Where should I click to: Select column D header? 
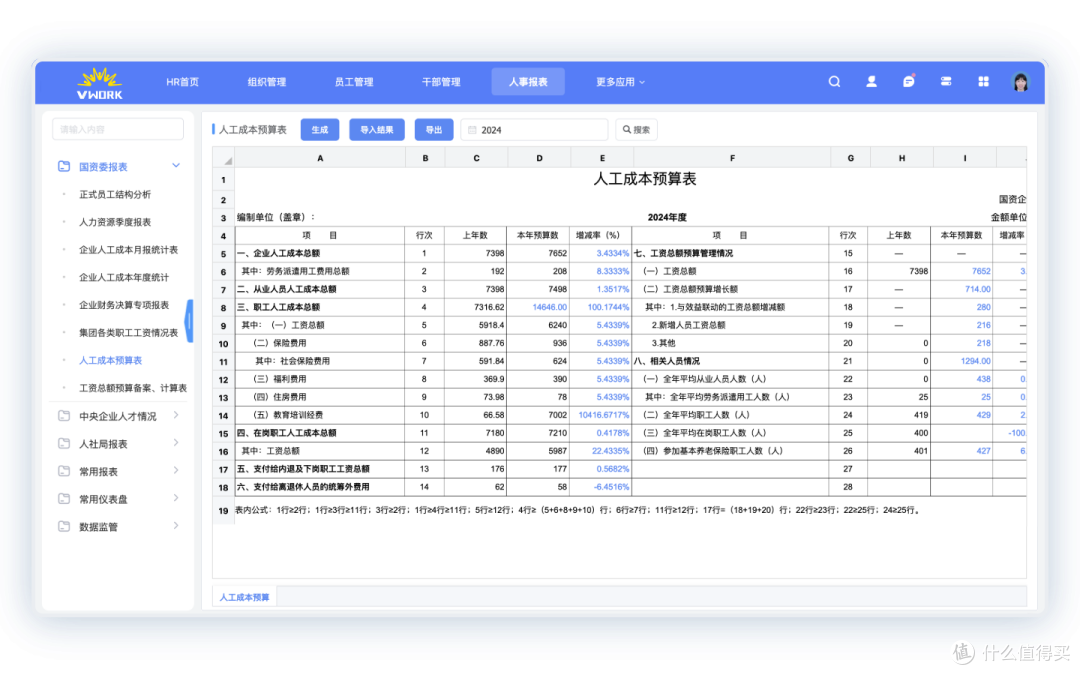pos(539,158)
